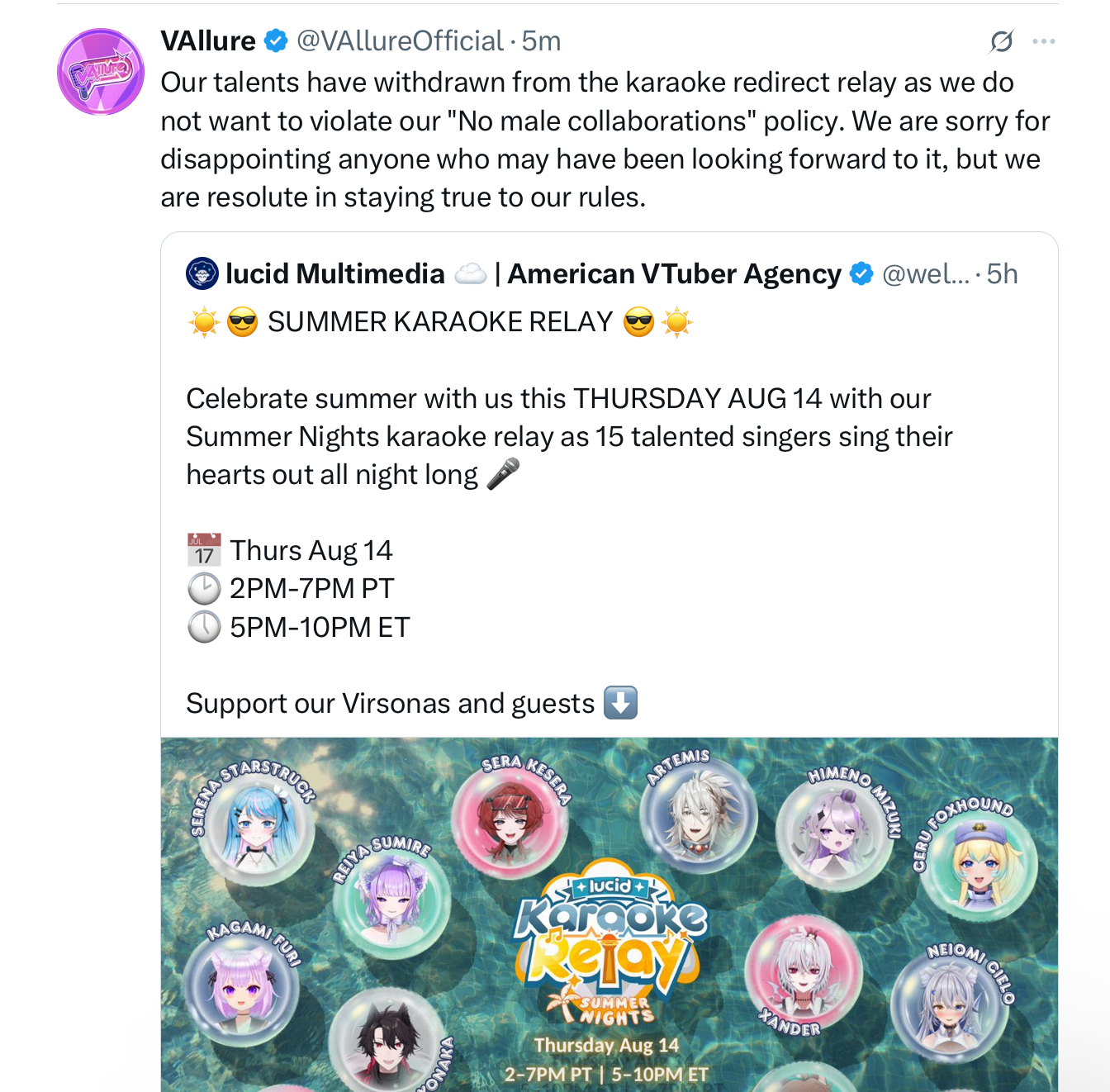Open the @VAllureOfficial handle link
The image size is (1110, 1092).
pos(400,40)
